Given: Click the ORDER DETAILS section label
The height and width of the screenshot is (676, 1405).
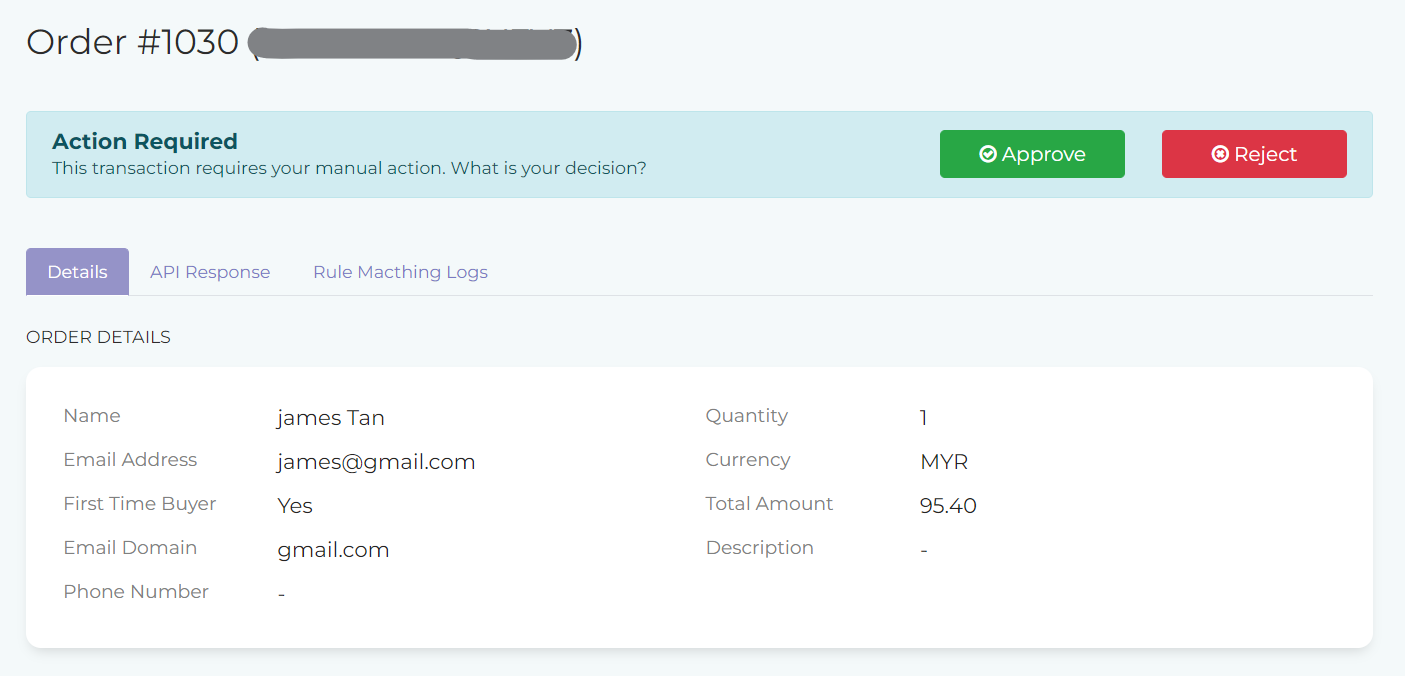Looking at the screenshot, I should (98, 337).
